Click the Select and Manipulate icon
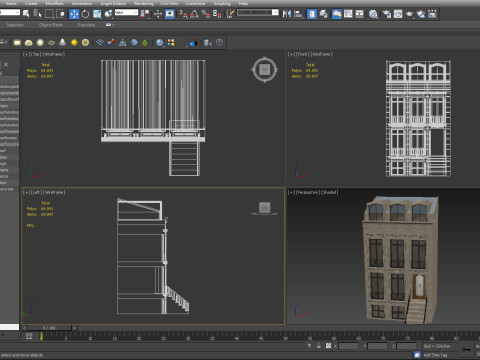This screenshot has width=480, height=360. [x=158, y=14]
